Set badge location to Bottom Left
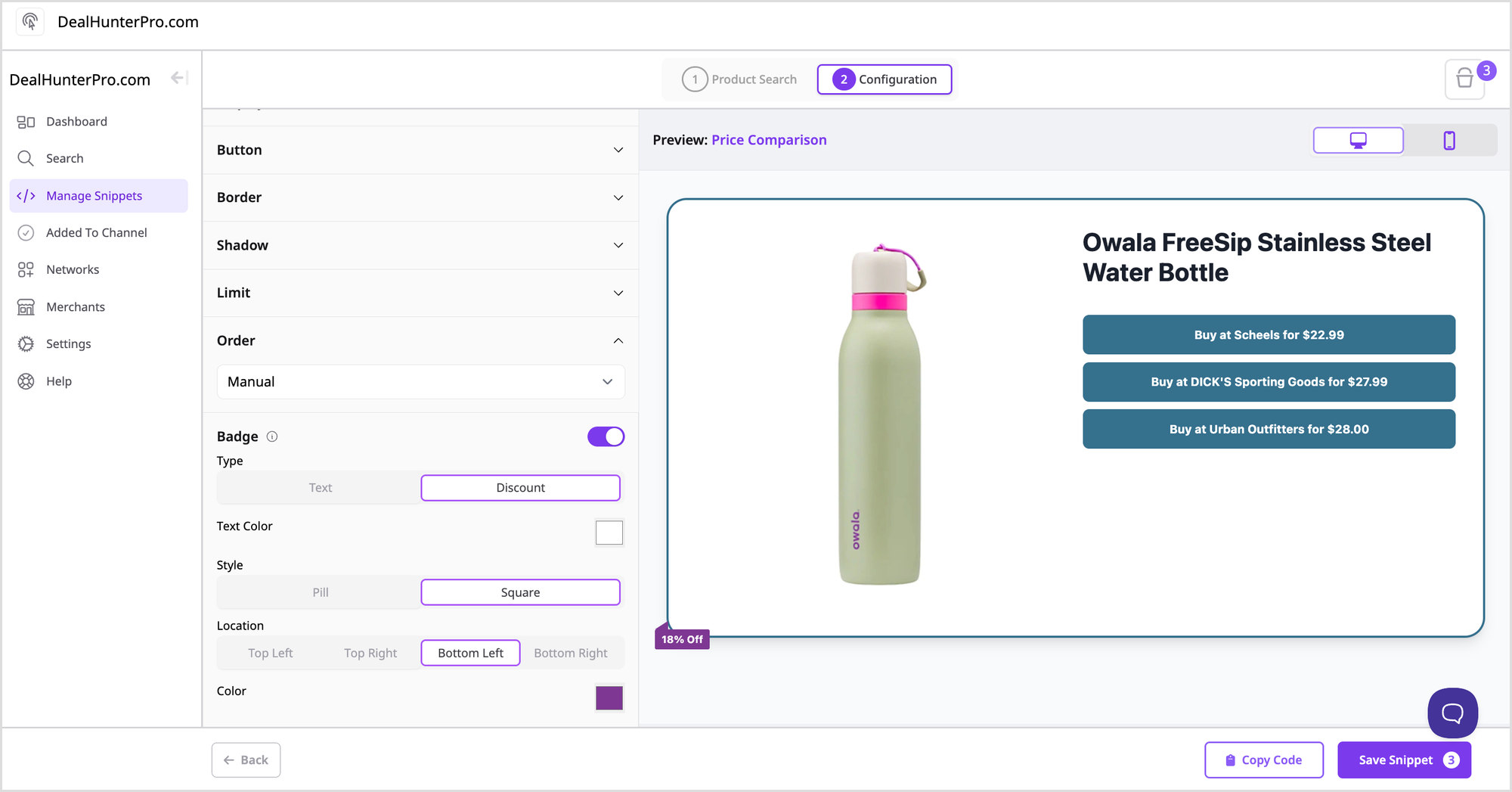The height and width of the screenshot is (792, 1512). [x=470, y=653]
